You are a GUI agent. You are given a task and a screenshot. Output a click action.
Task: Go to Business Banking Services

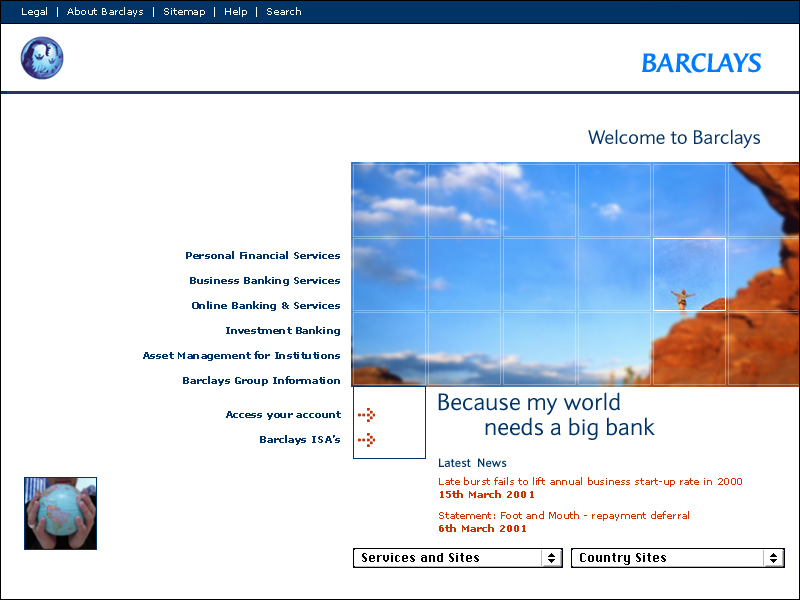265,281
